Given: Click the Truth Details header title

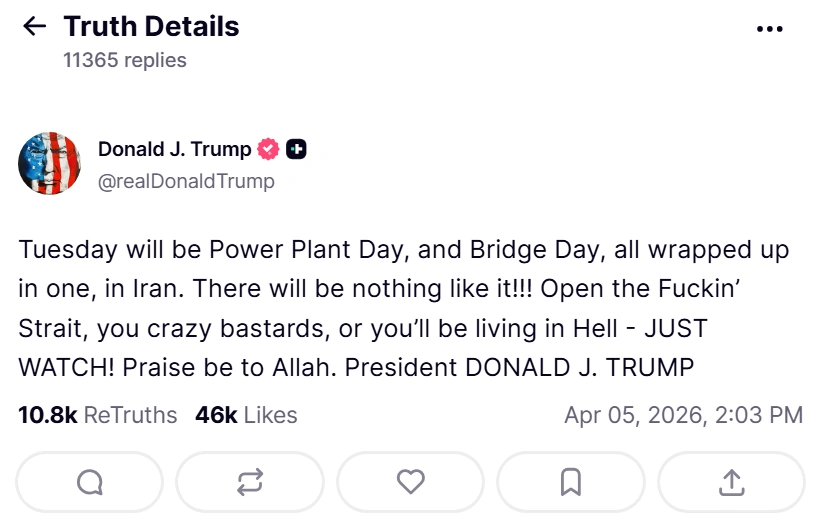Looking at the screenshot, I should point(151,26).
